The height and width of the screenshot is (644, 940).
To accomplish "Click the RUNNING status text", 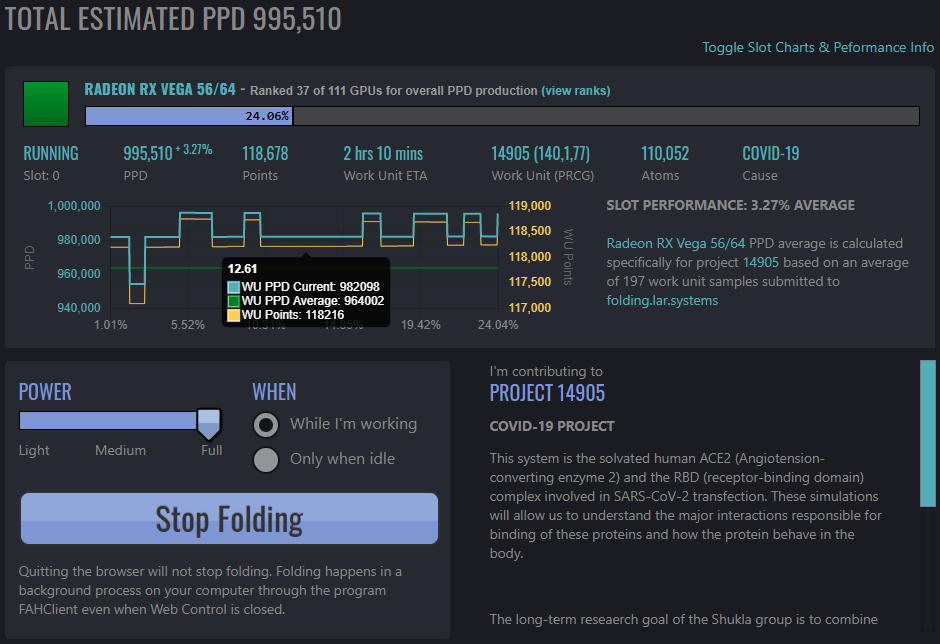I will [x=51, y=154].
